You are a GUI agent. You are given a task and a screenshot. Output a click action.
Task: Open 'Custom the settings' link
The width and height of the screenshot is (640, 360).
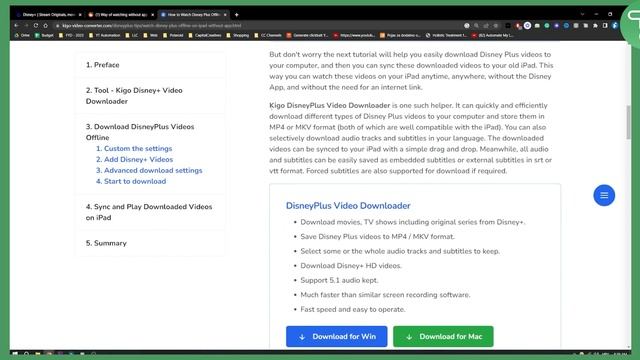point(134,149)
